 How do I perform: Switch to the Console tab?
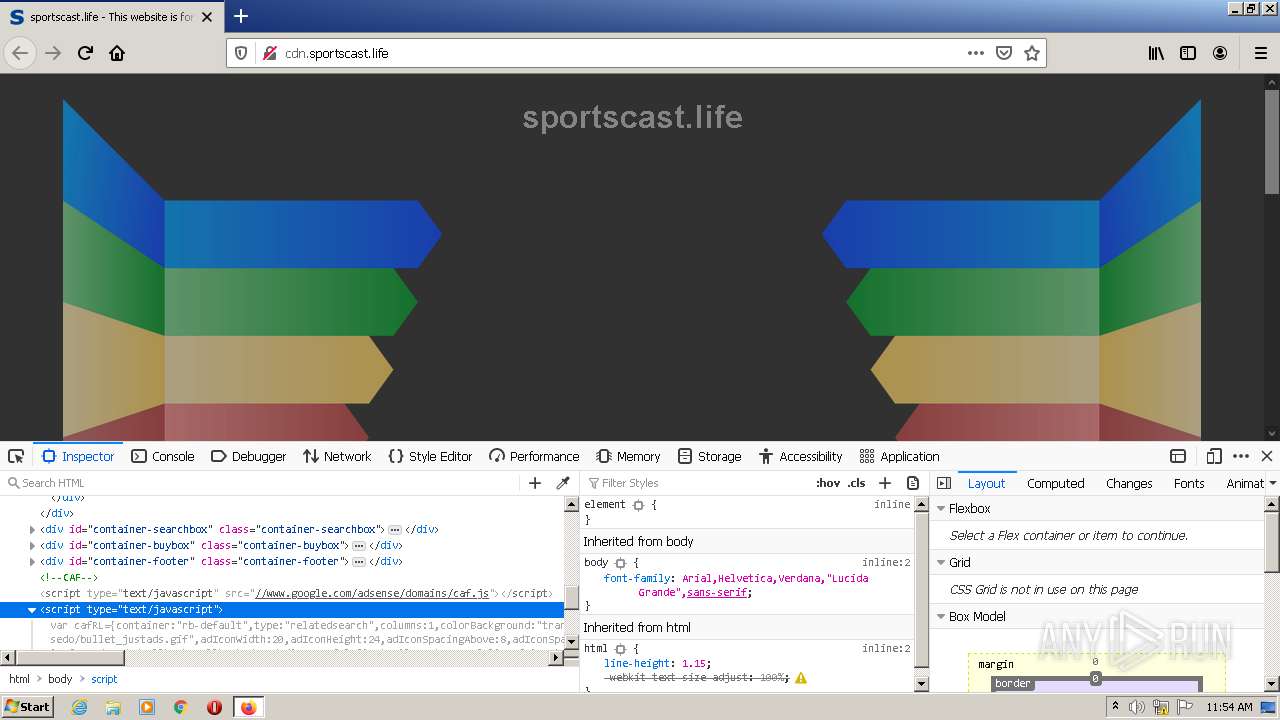pos(163,456)
